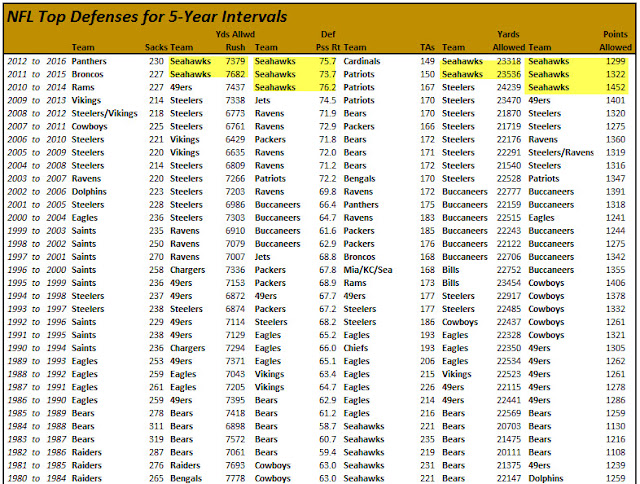Click pass rating value 64.7 in 2000-2004 row
Image resolution: width=640 pixels, height=484 pixels.
click(327, 218)
